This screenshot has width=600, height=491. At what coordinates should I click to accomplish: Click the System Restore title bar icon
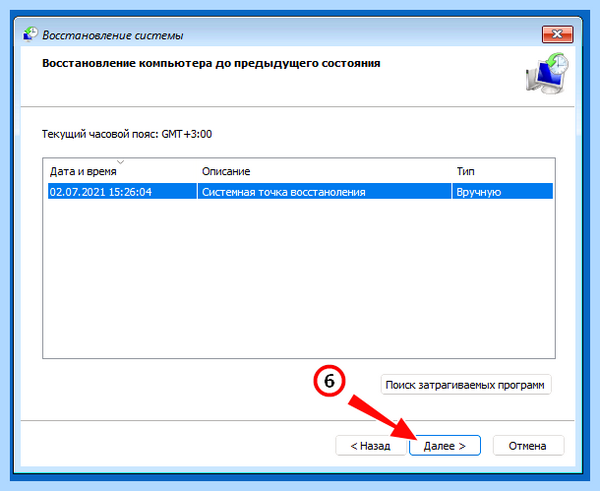pyautogui.click(x=30, y=34)
